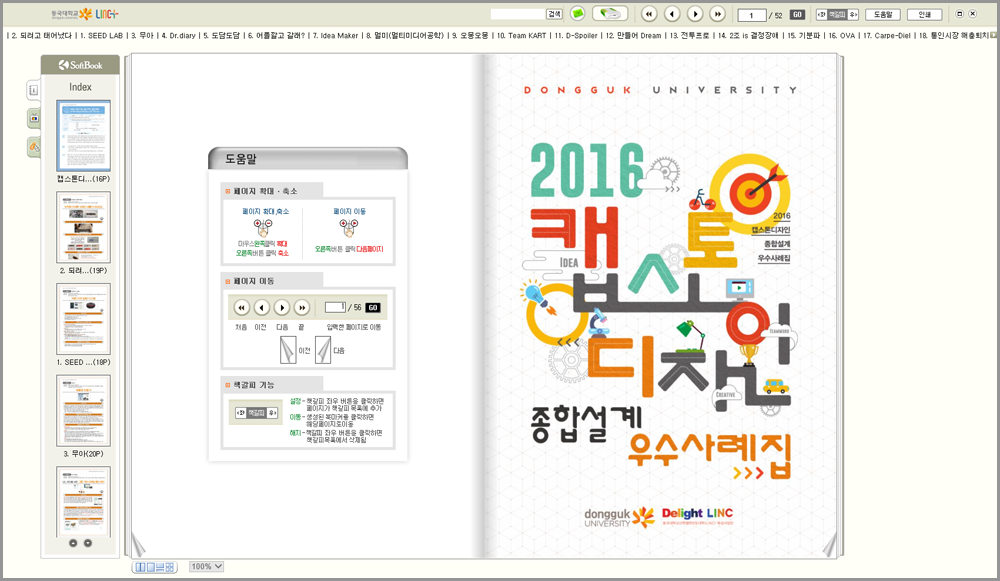Image resolution: width=1000 pixels, height=581 pixels.
Task: Open thumbnail '1. SEED ...(18P)'
Action: [84, 319]
